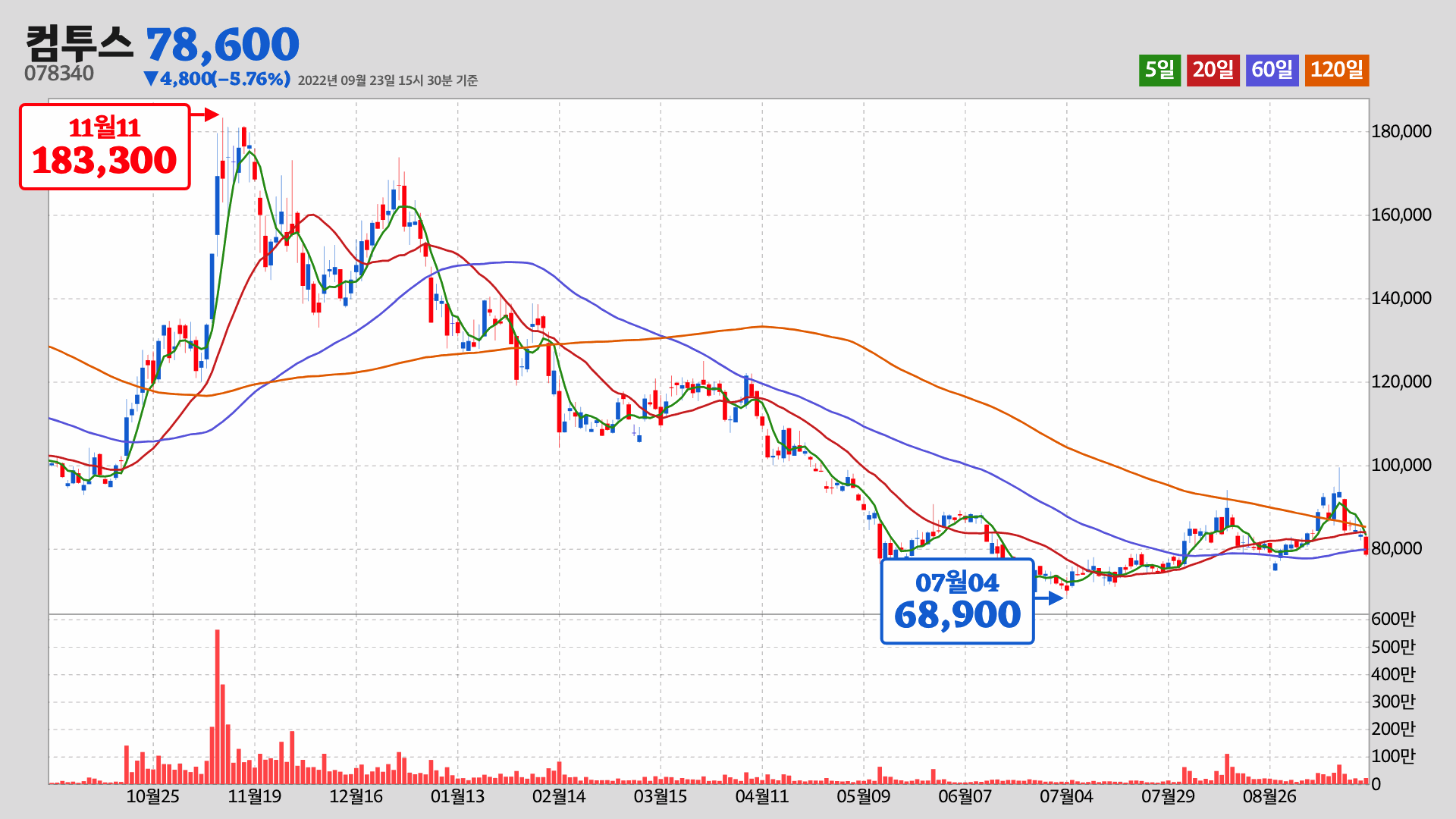Click the 01월13 date label
This screenshot has width=1456, height=819.
(x=457, y=797)
